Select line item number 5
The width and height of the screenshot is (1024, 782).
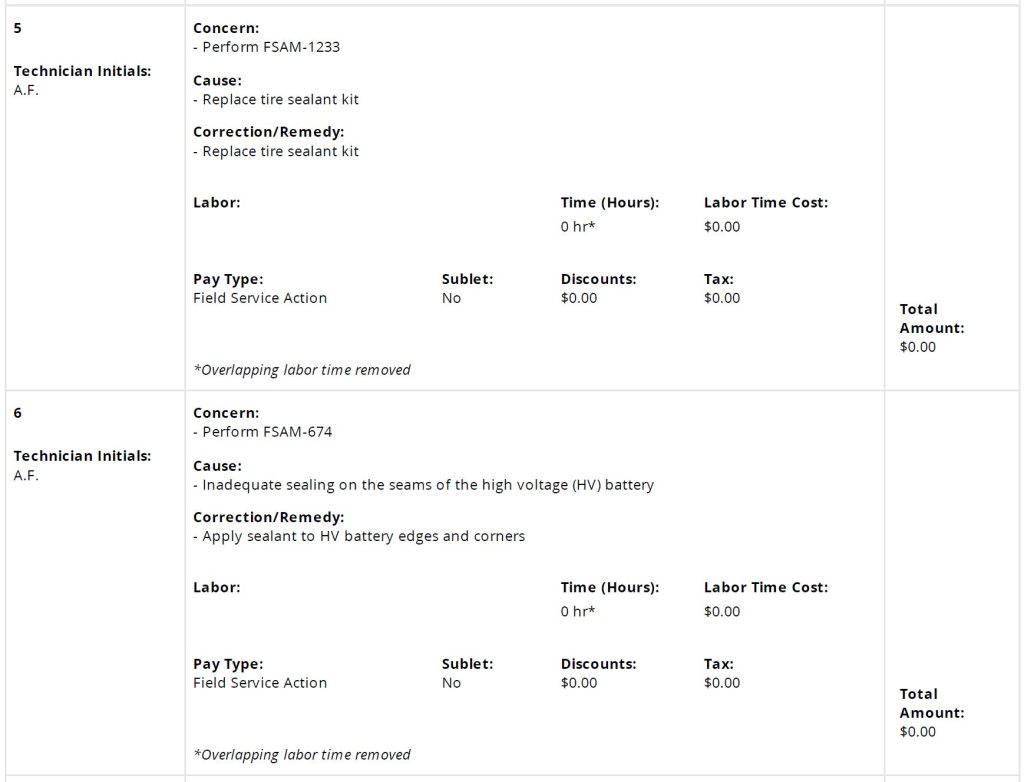[18, 28]
